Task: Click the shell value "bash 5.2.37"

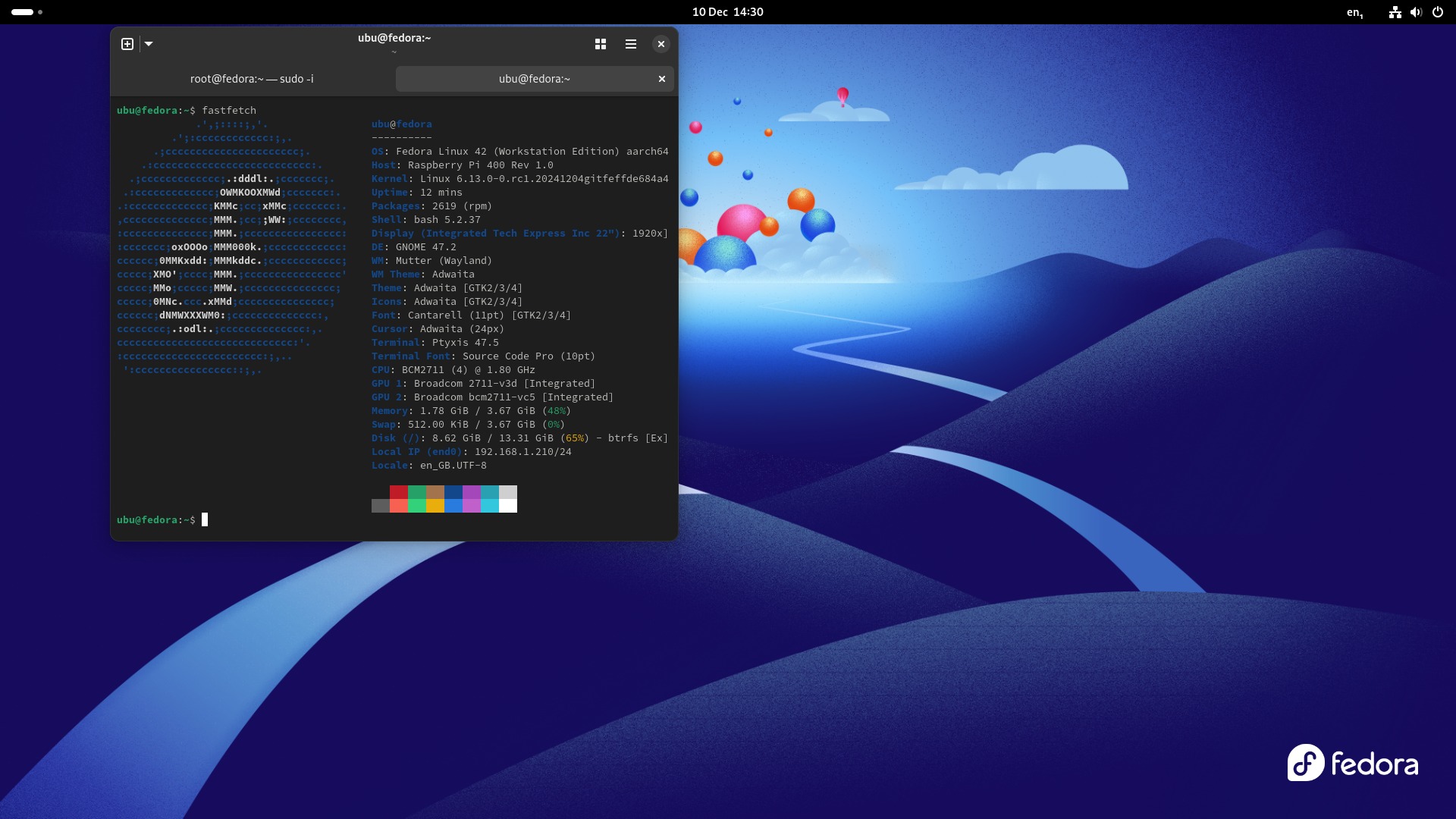Action: (x=447, y=220)
